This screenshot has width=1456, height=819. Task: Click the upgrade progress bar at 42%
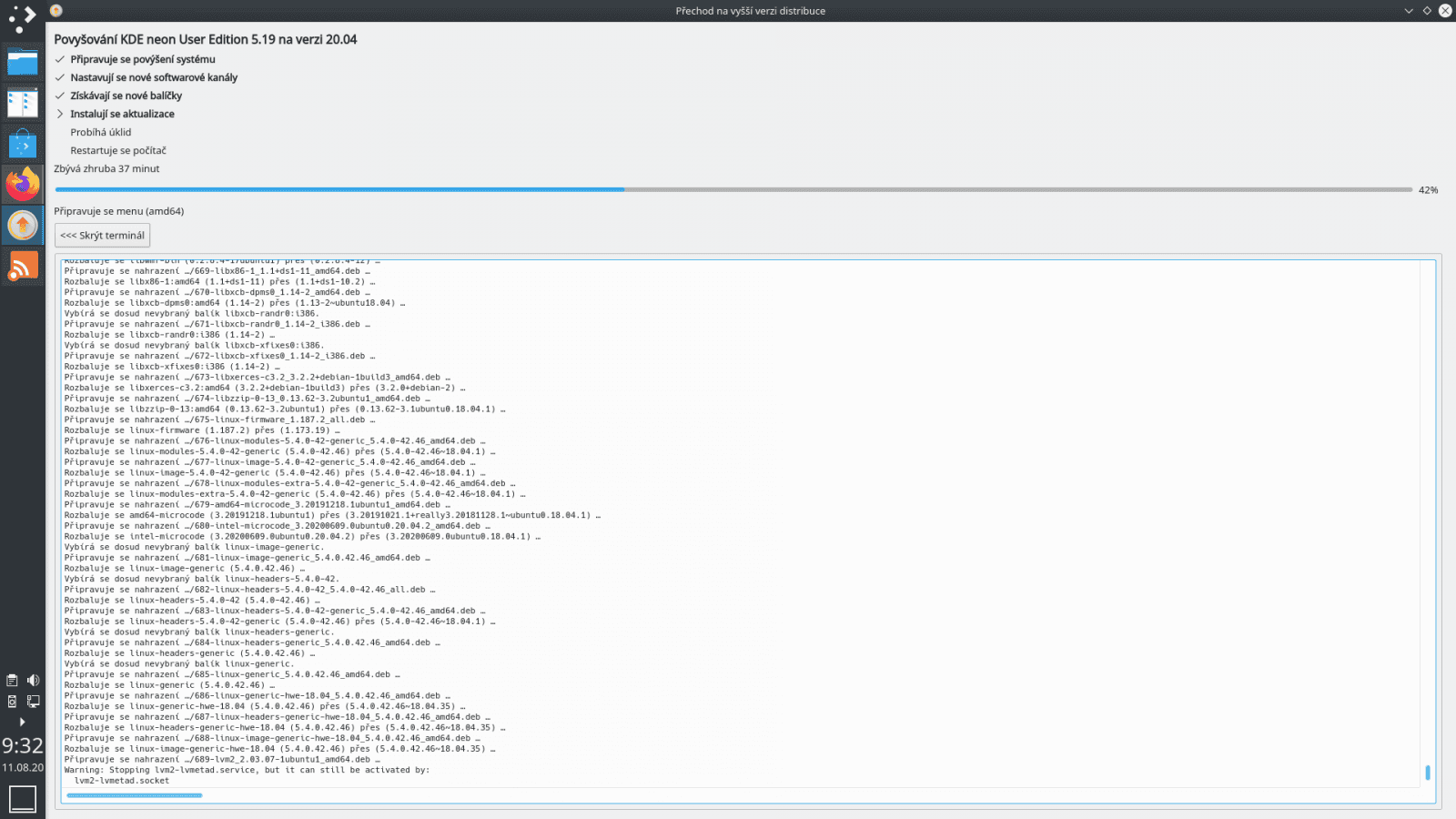point(637,189)
